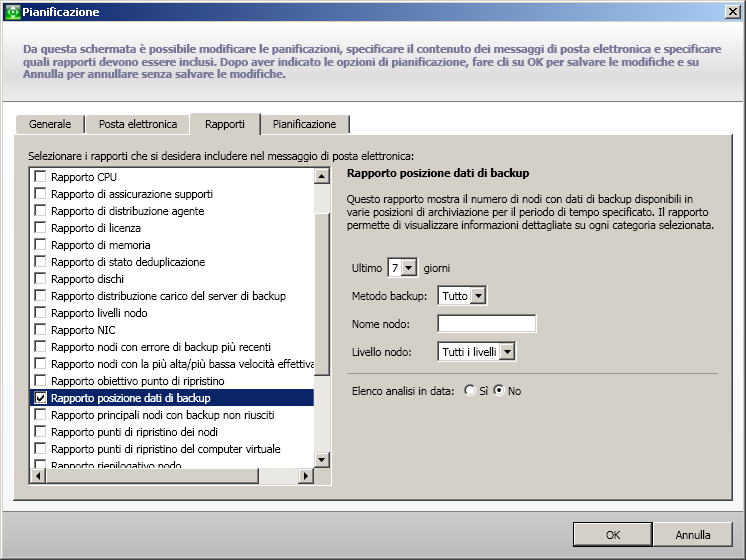Check Rapporto obiettivo punto di ripristino
This screenshot has width=746, height=560.
40,381
